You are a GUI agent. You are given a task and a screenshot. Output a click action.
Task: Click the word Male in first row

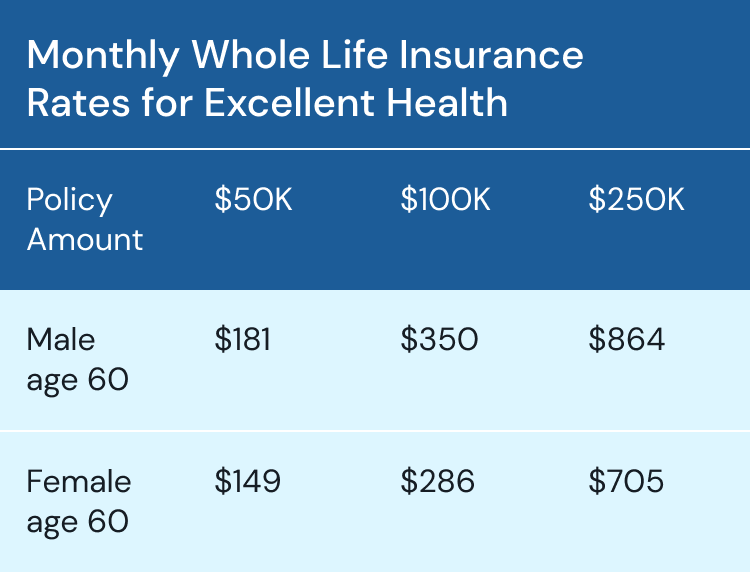61,340
